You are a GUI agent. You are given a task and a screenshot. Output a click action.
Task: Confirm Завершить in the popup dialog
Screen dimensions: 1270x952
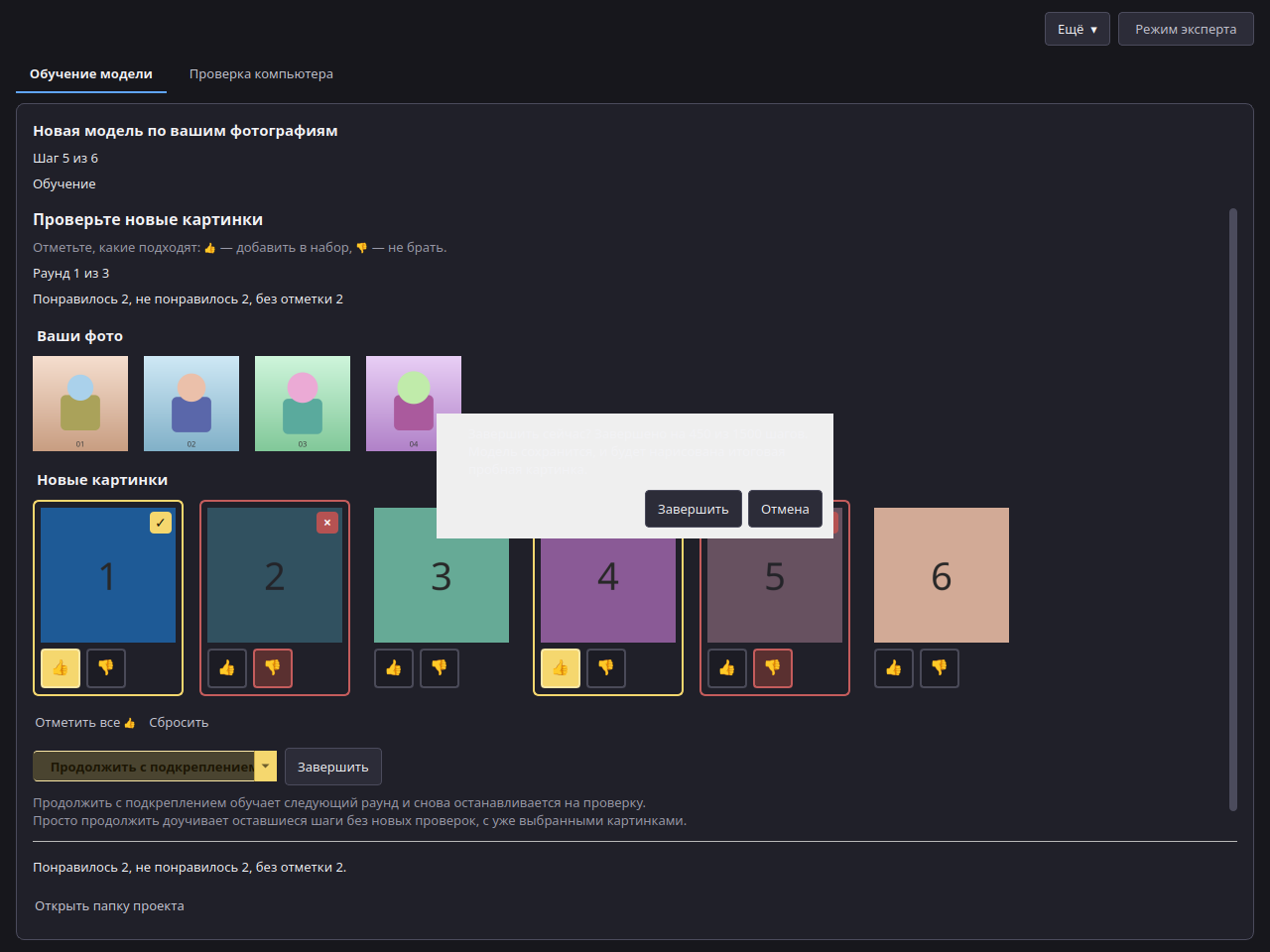coord(694,509)
